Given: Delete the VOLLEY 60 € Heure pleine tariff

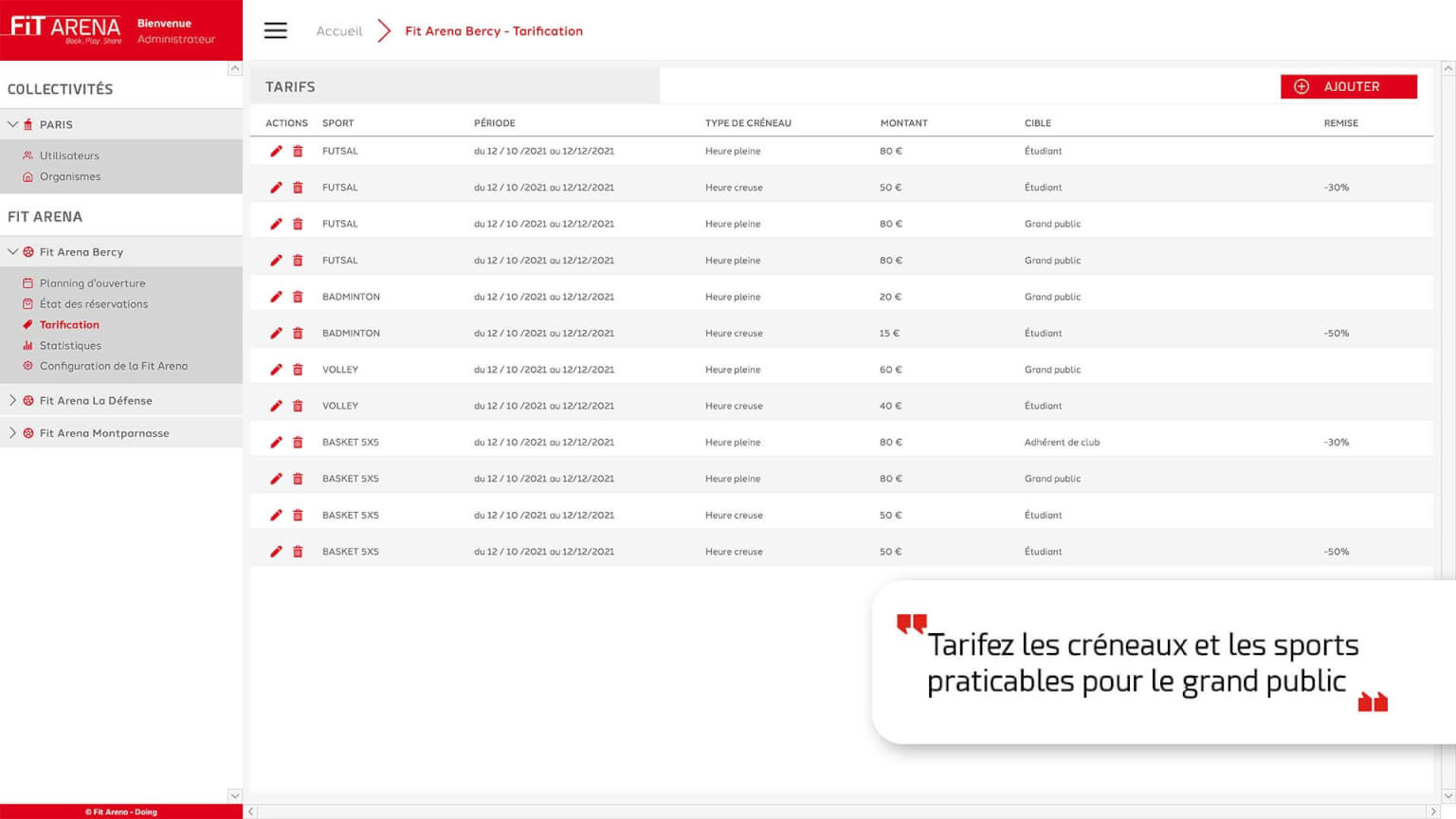Looking at the screenshot, I should point(298,370).
